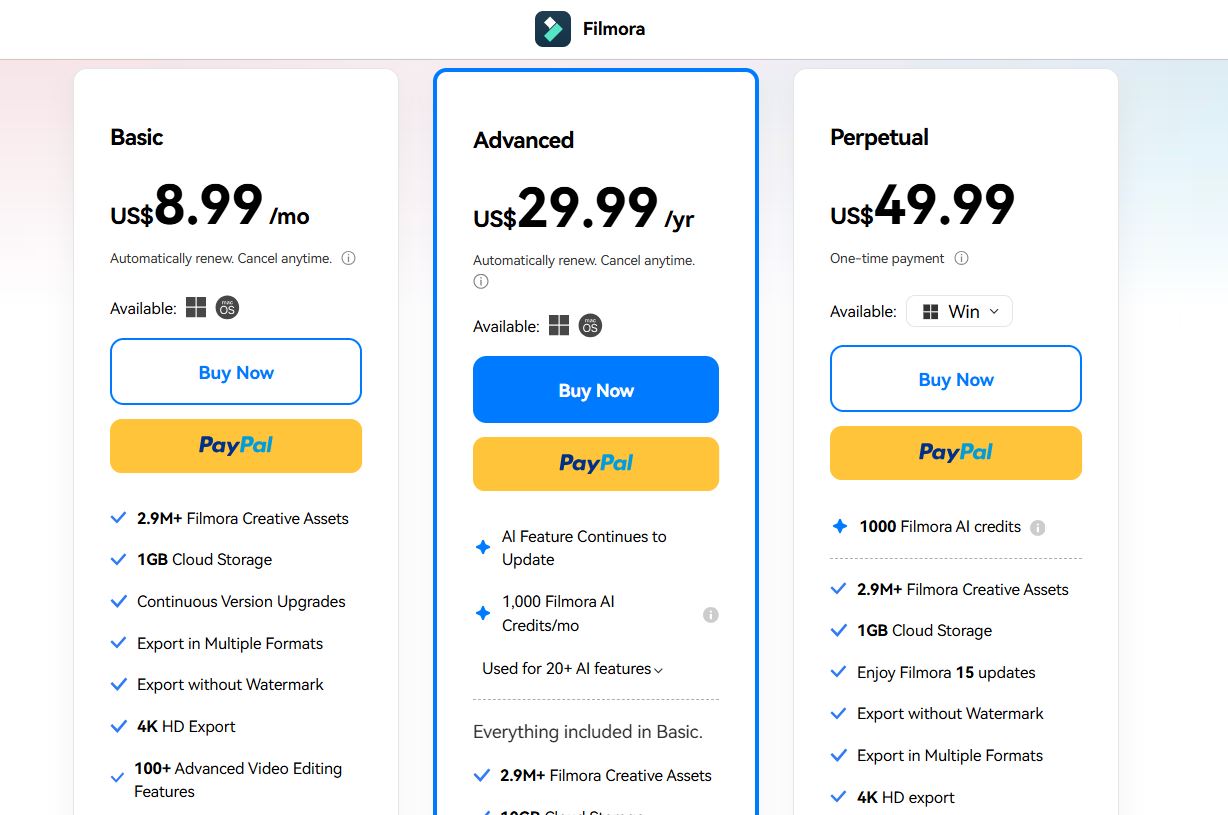The image size is (1228, 815).
Task: Pay with PayPal for the Basic plan
Action: click(235, 445)
